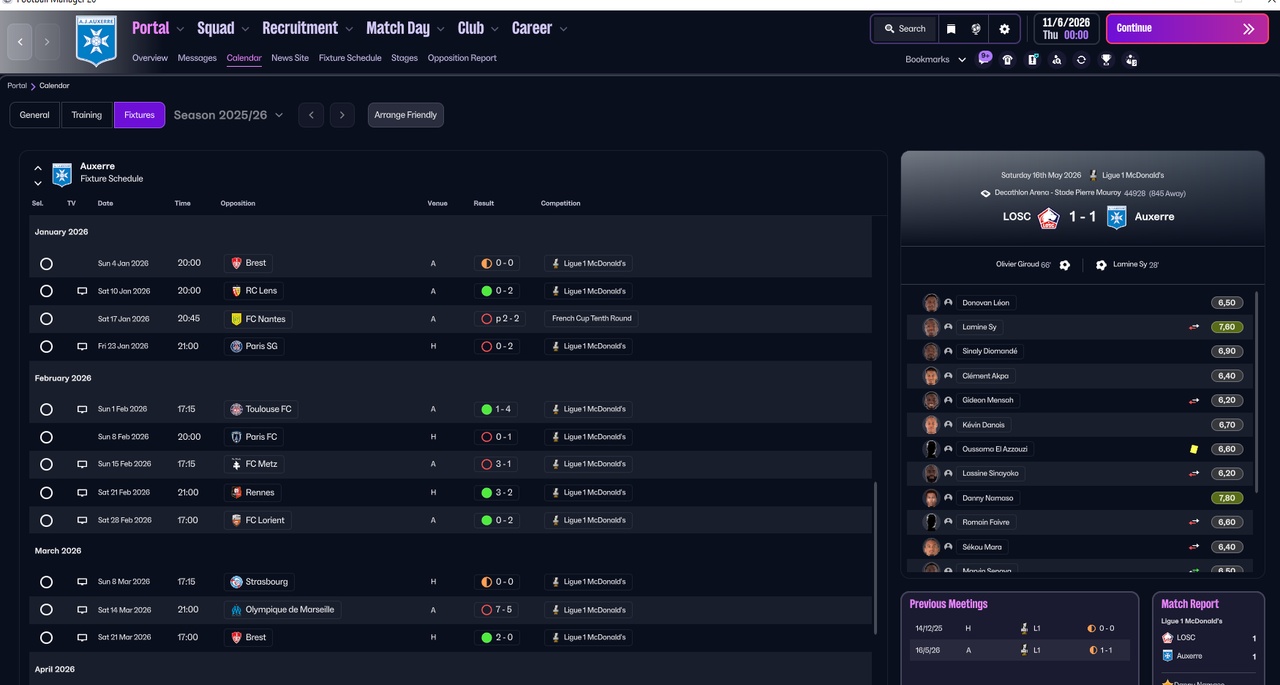
Task: Select the FC Metz fixture circle
Action: [46, 465]
